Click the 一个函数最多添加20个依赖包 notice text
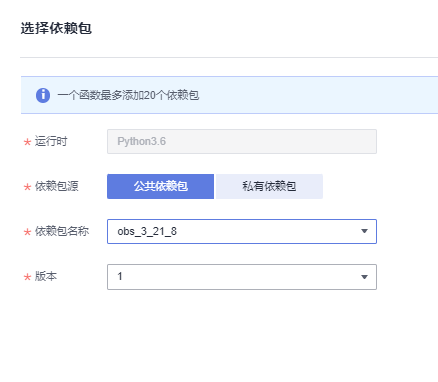Screen dimensions: 438x382 click(x=128, y=95)
